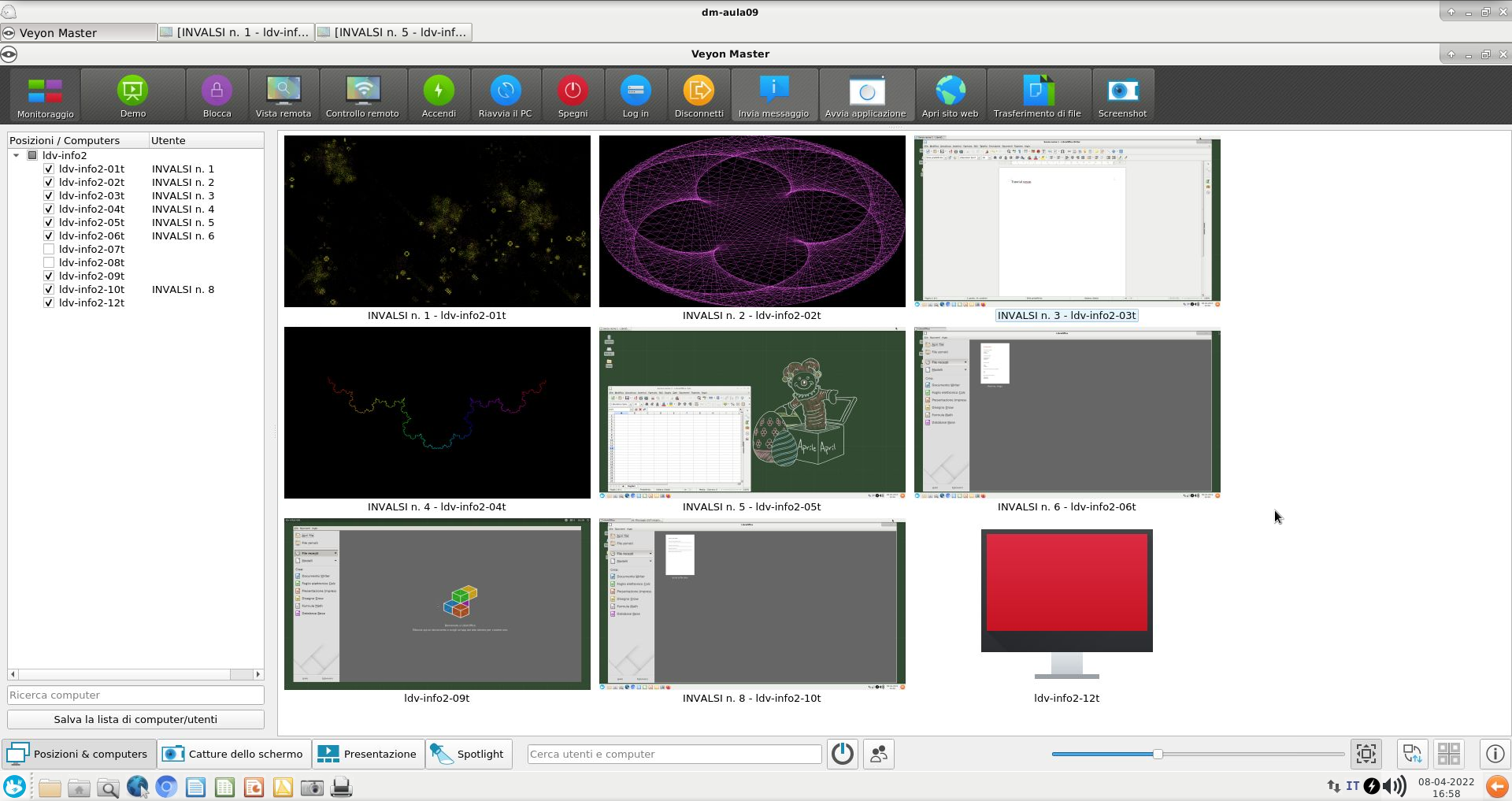Click Disconnetti in the toolbar

[x=699, y=96]
